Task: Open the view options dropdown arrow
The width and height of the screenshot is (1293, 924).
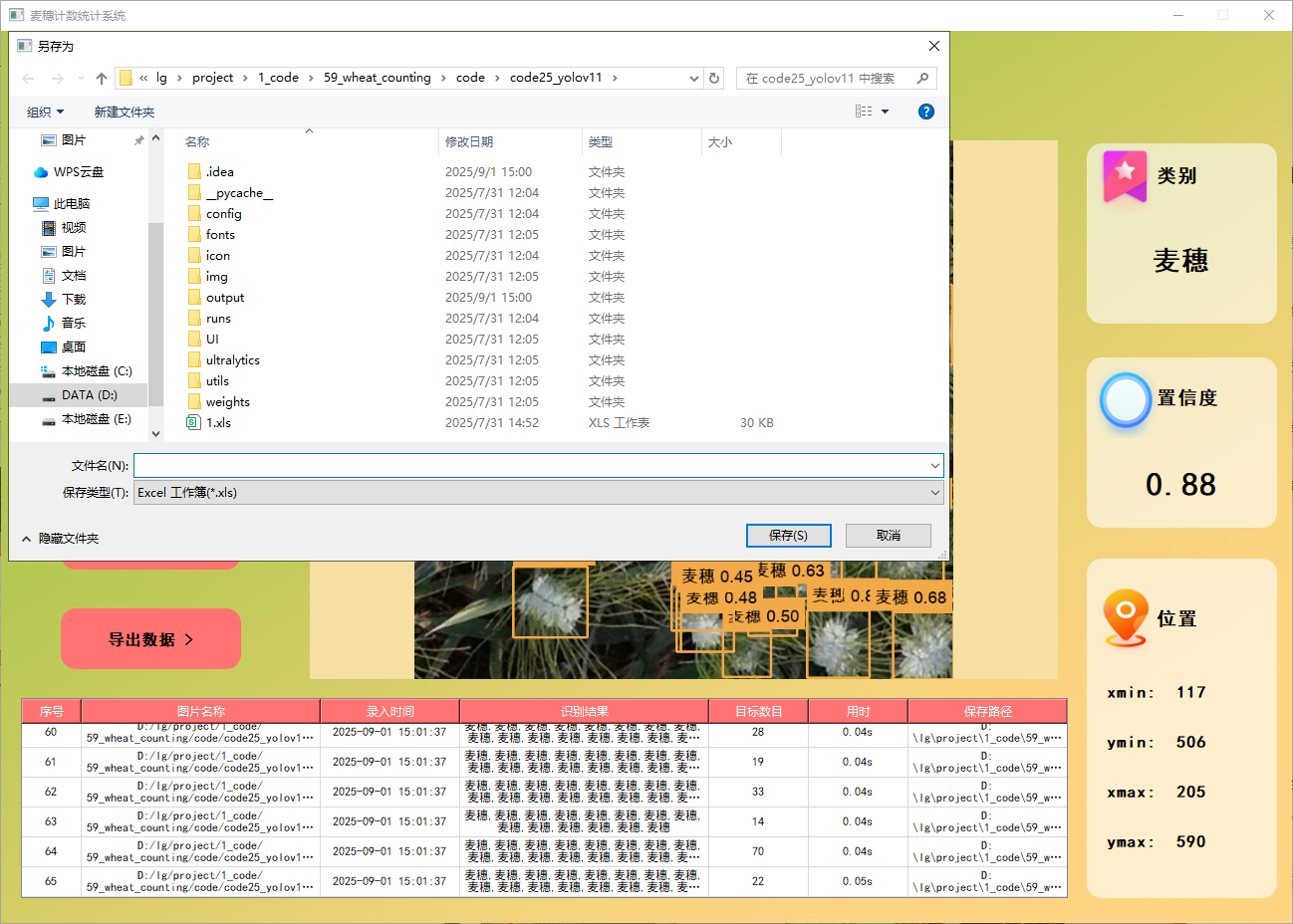Action: (x=885, y=112)
